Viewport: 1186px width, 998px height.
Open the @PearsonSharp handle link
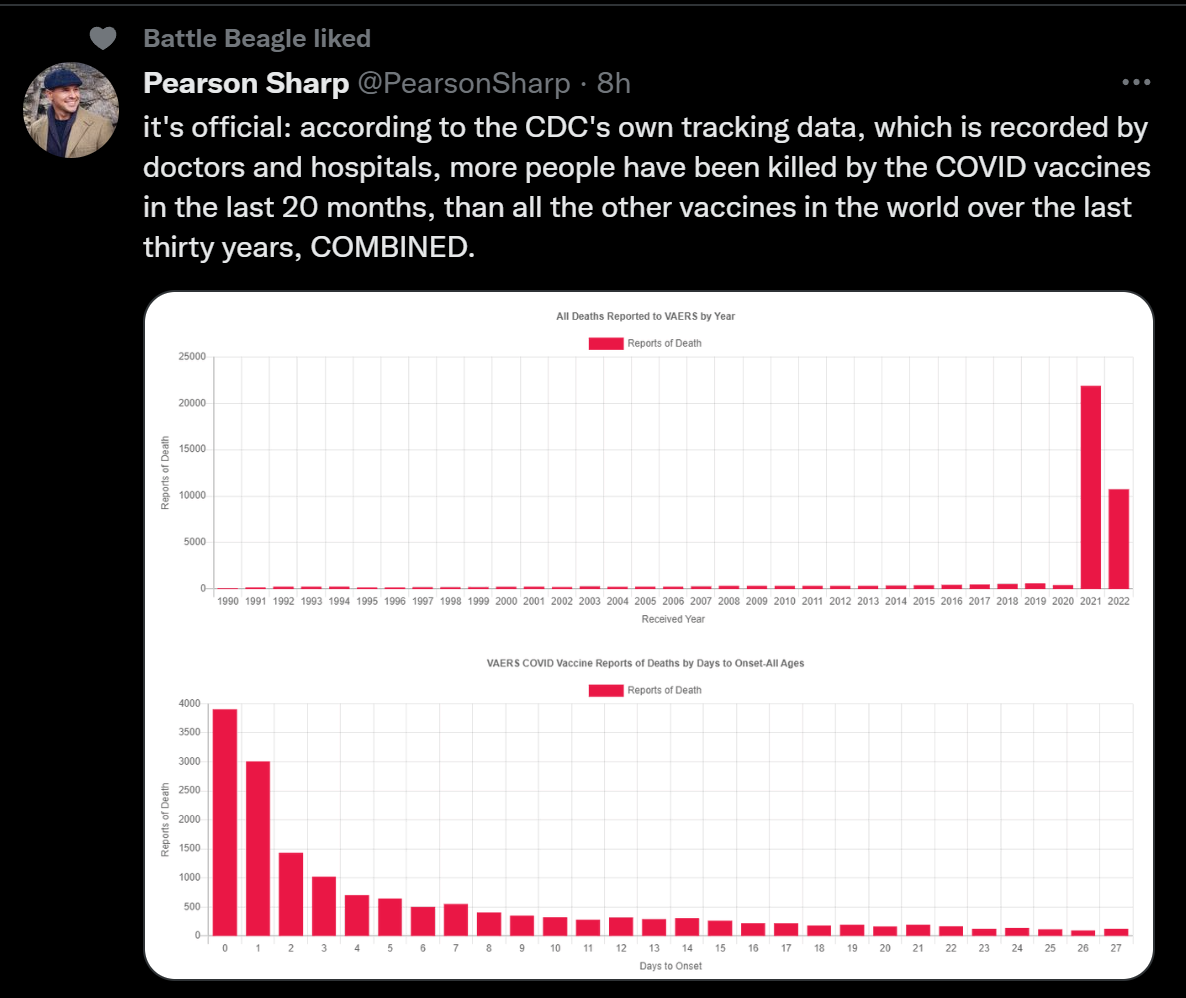tap(464, 83)
